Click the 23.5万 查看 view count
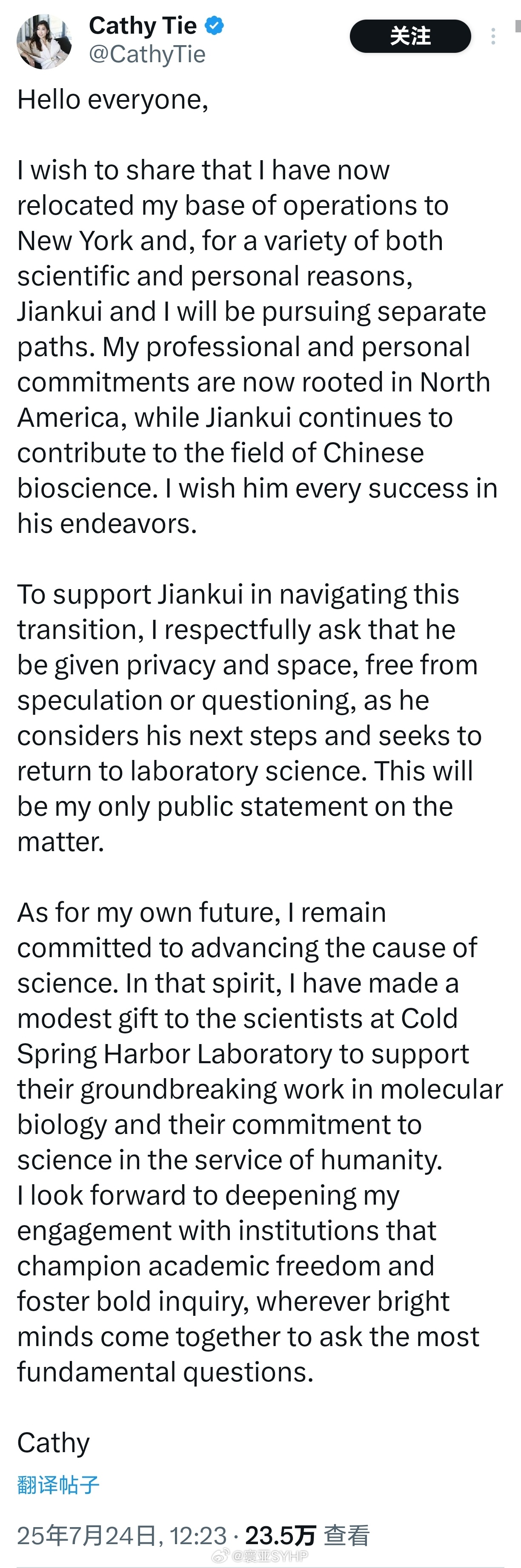 308,1535
